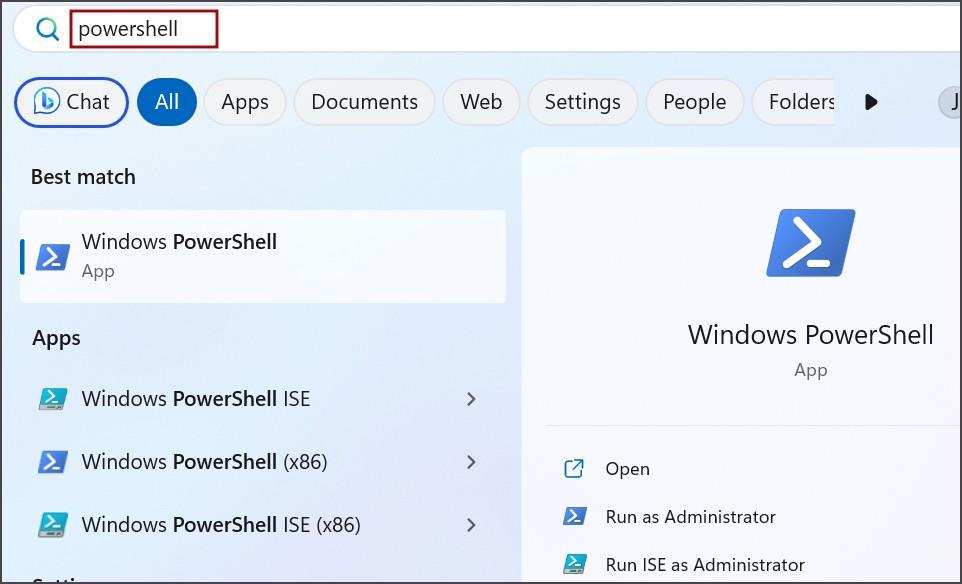This screenshot has height=584, width=962.
Task: Select the All filter tab
Action: pos(167,102)
